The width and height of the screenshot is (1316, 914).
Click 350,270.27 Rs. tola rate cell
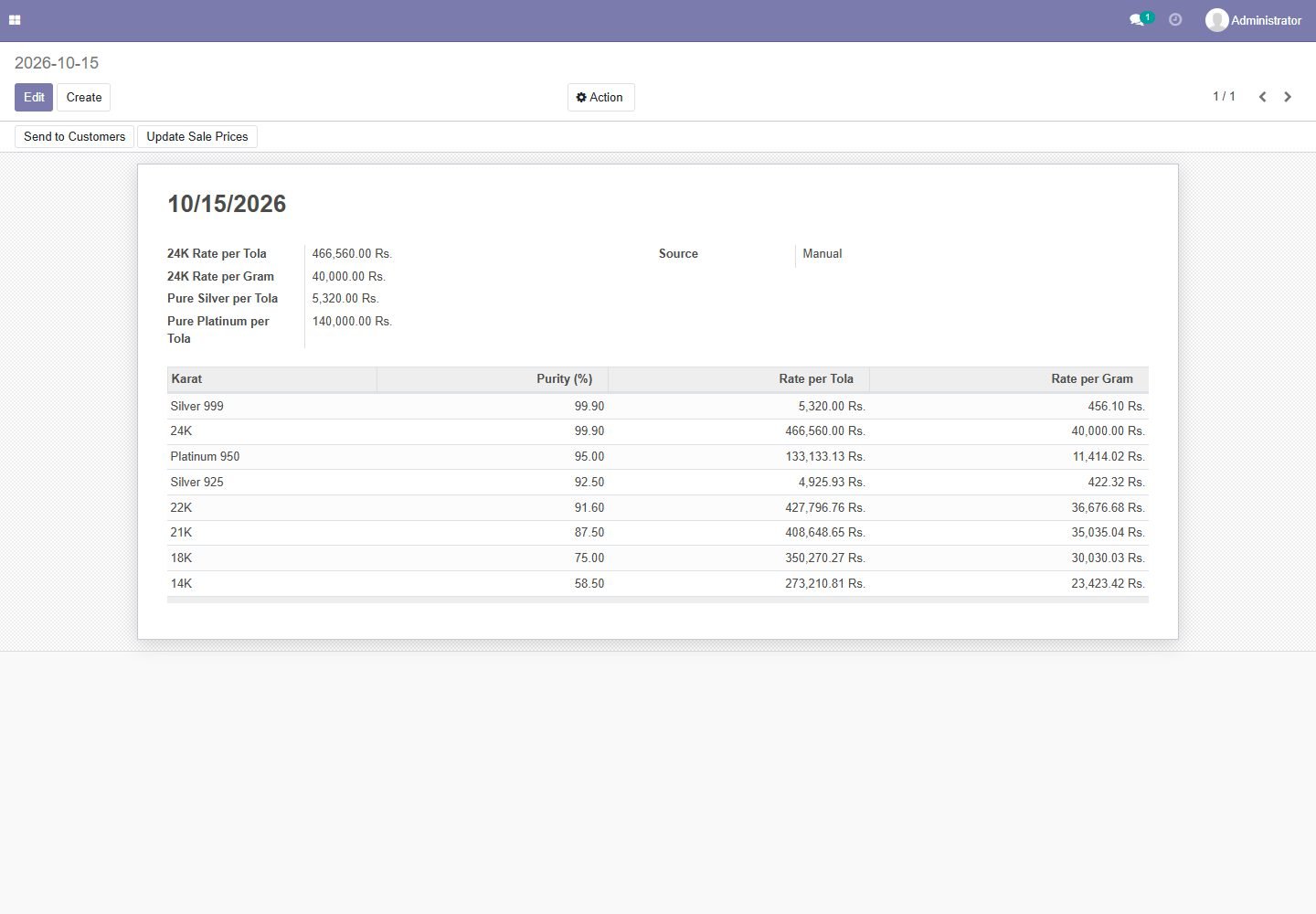(x=825, y=558)
